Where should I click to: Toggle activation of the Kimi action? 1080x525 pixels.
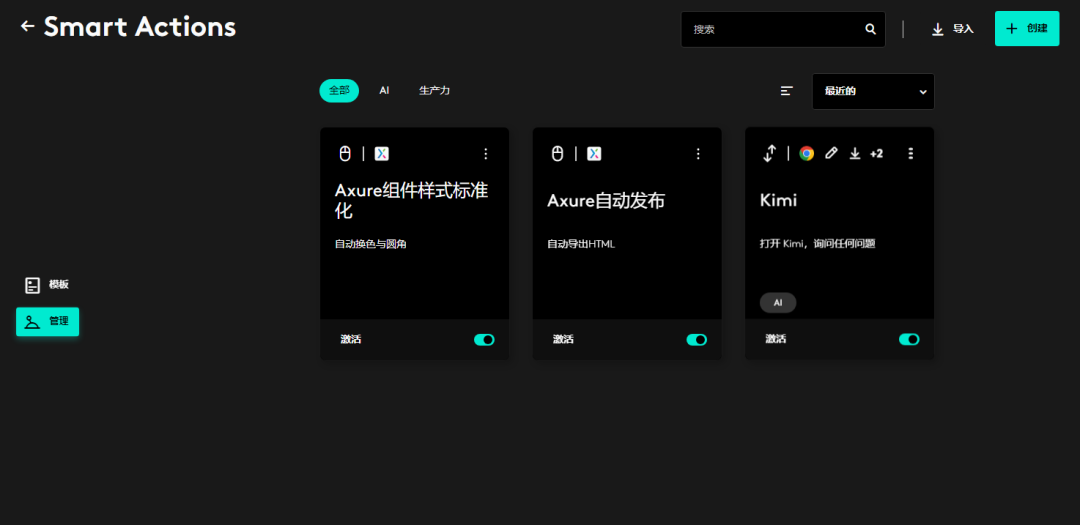point(909,340)
